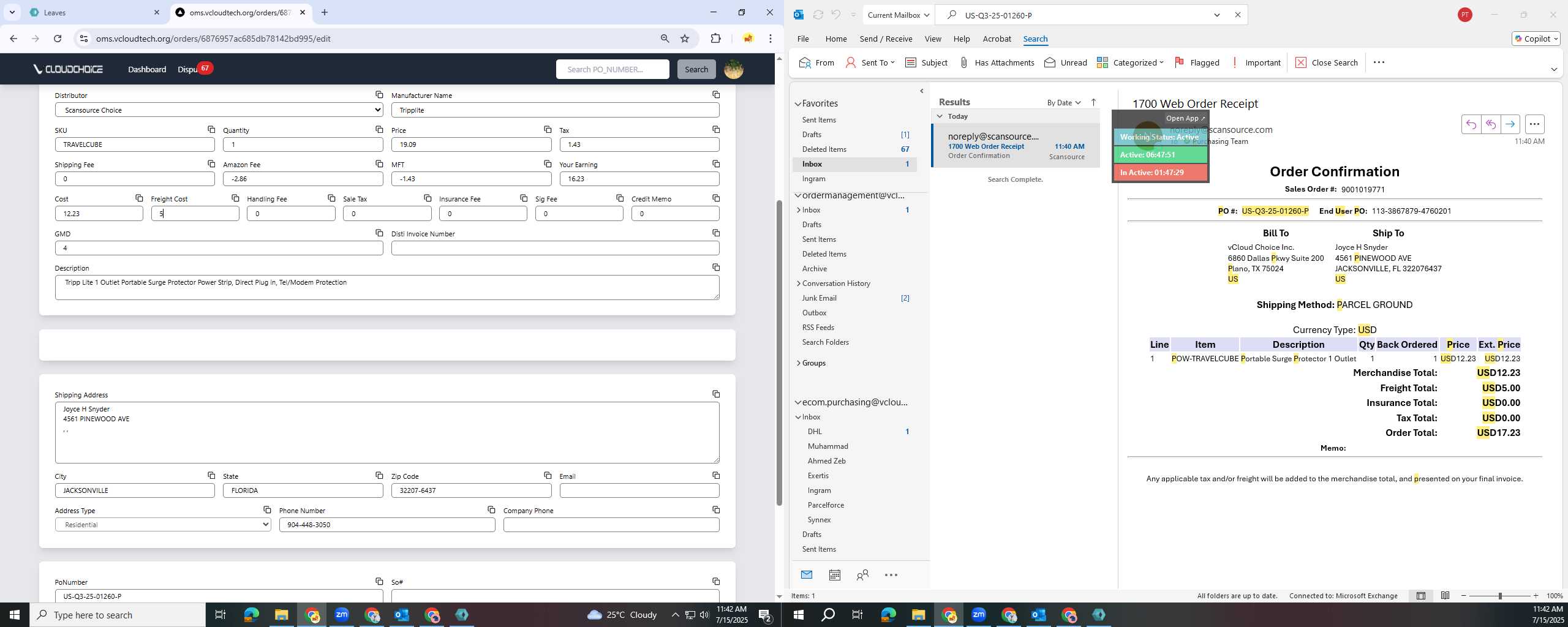Screen dimensions: 1568x627
Task: Open Outlook File menu
Action: (802, 39)
